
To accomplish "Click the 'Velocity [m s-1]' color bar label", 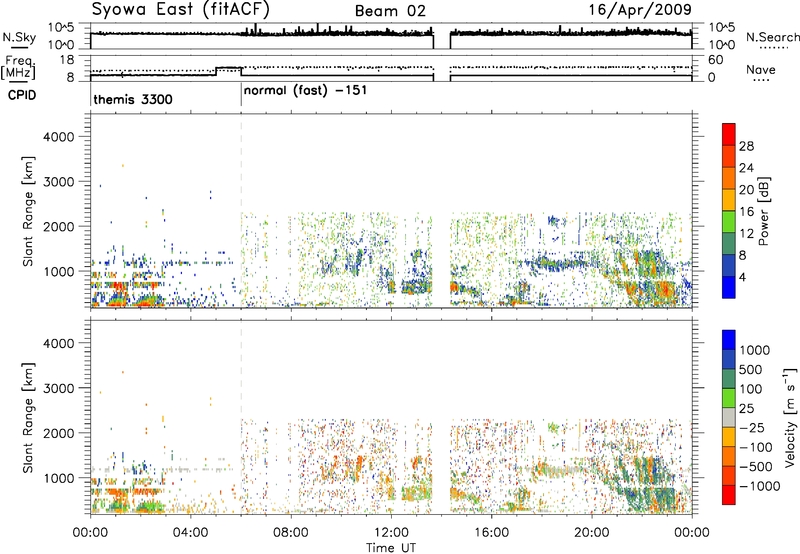I will 790,417.
